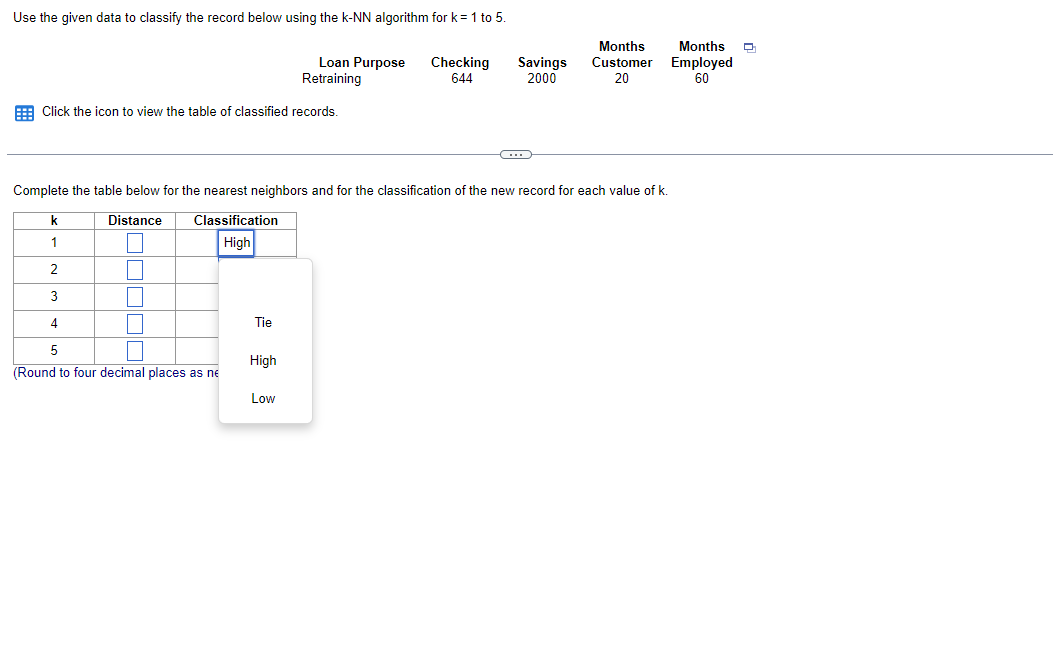Check the Distance answer box for k=5
The height and width of the screenshot is (658, 1060).
click(134, 350)
